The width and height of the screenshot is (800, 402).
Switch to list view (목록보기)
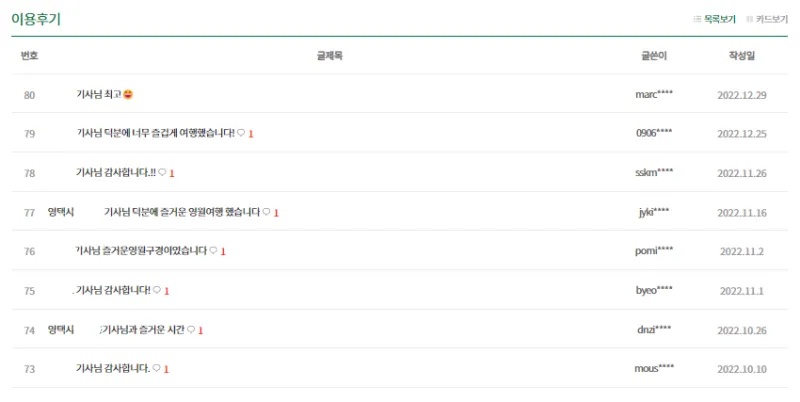(x=714, y=19)
